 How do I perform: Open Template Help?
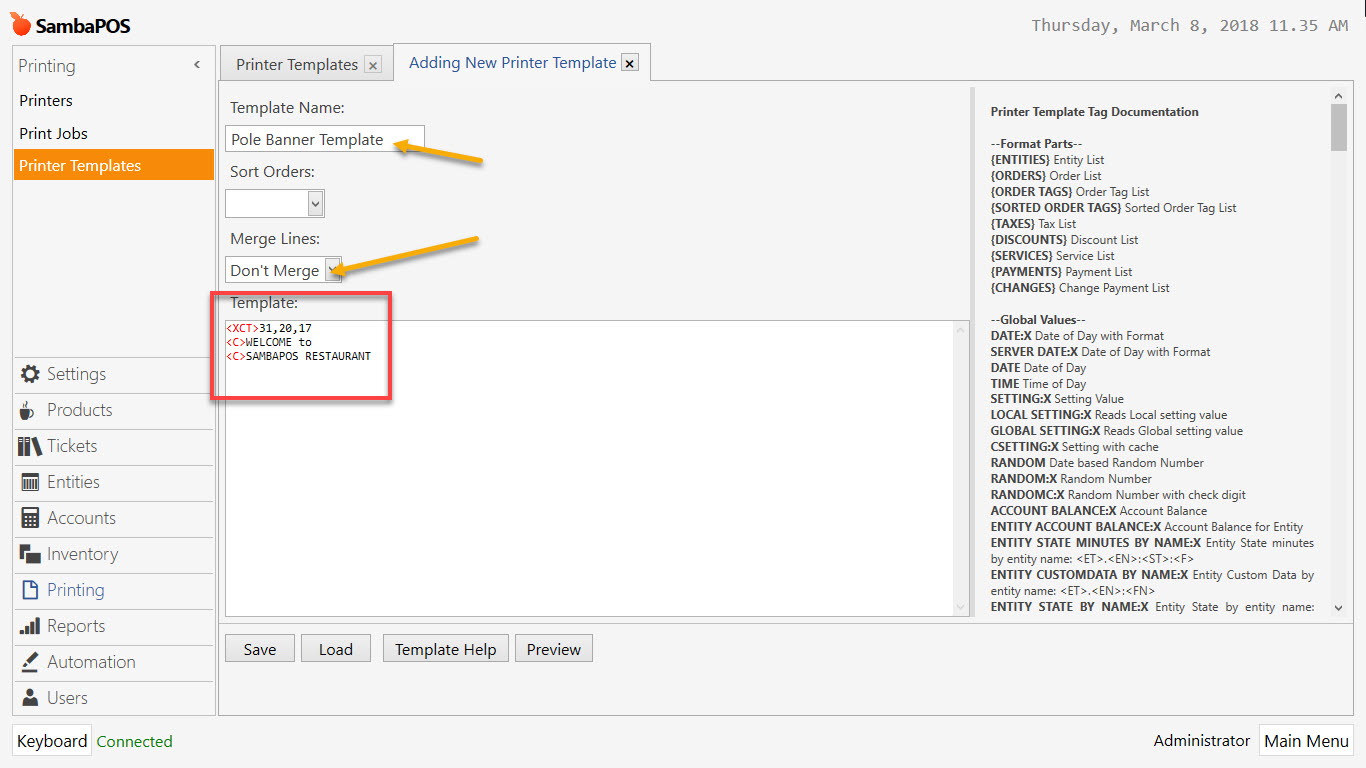coord(445,648)
